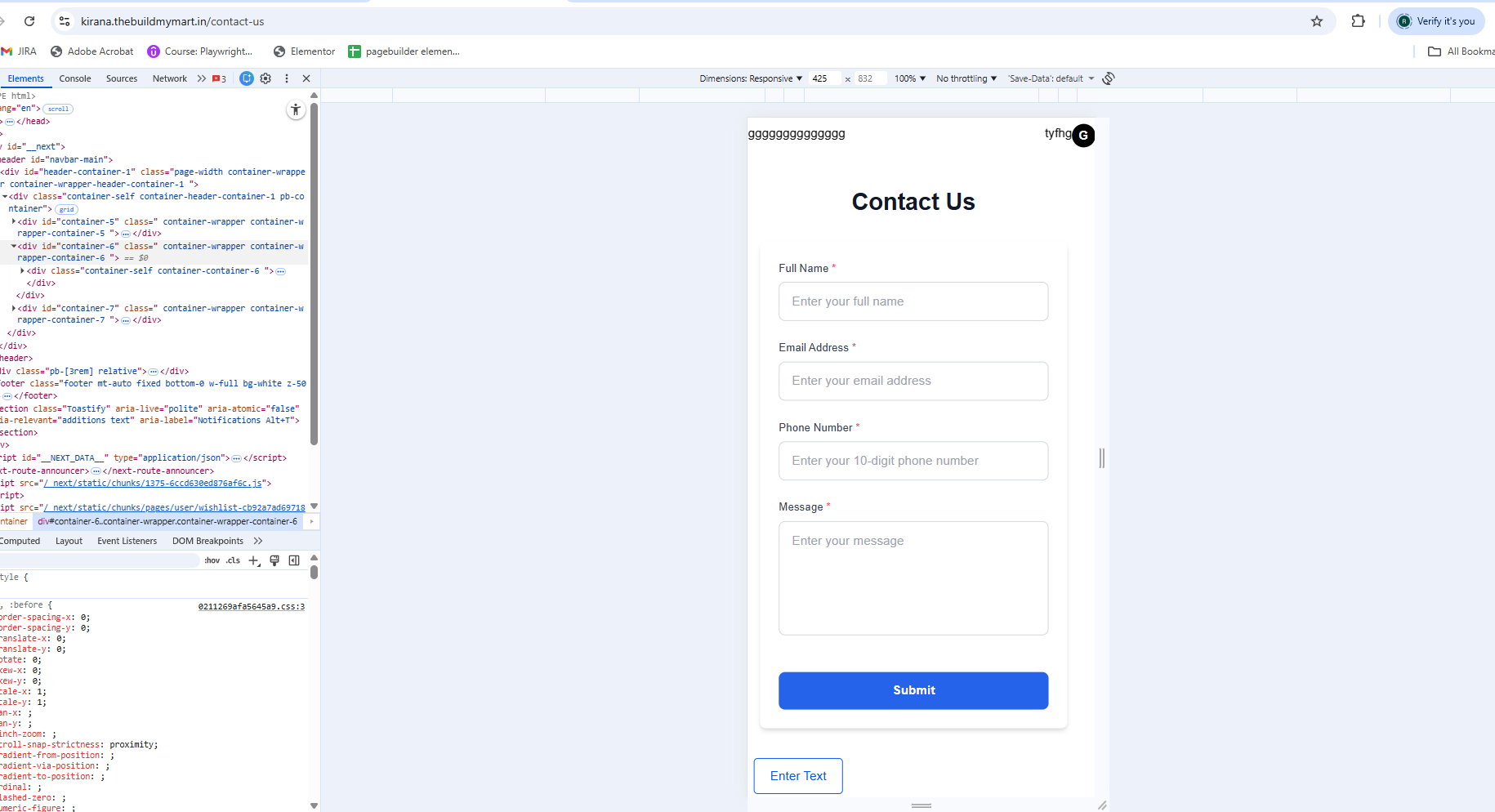1495x812 pixels.
Task: Toggle the rendering emulations paintbrush icon
Action: tap(274, 560)
